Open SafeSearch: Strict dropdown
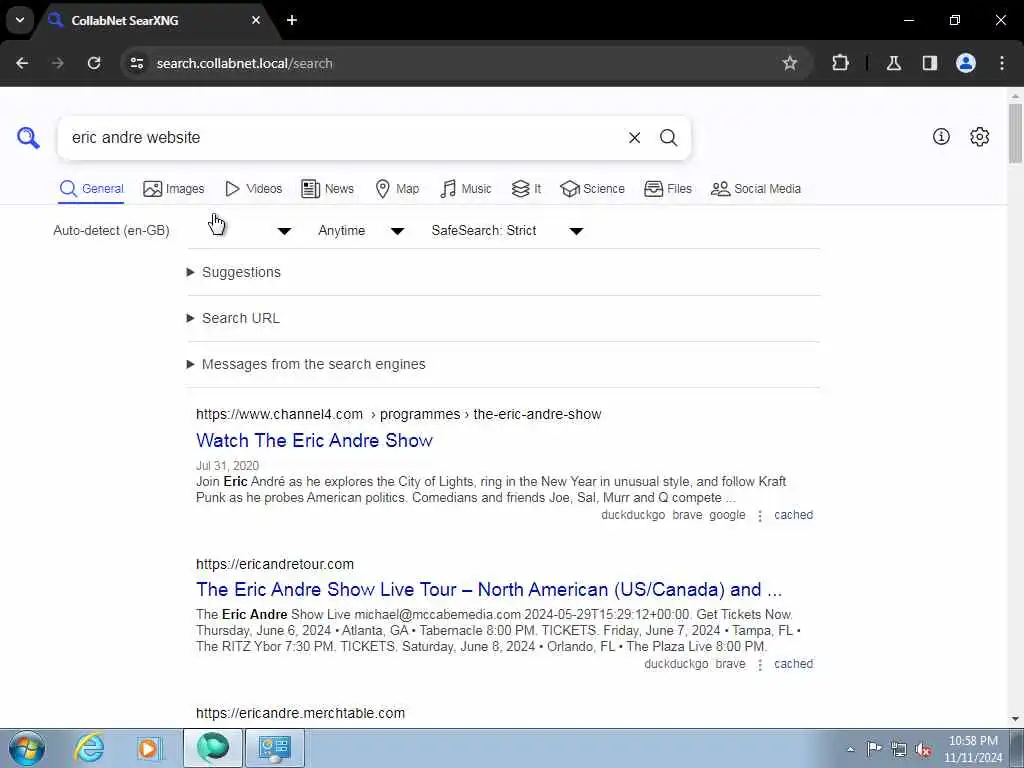Viewport: 1024px width, 768px height. tap(507, 231)
